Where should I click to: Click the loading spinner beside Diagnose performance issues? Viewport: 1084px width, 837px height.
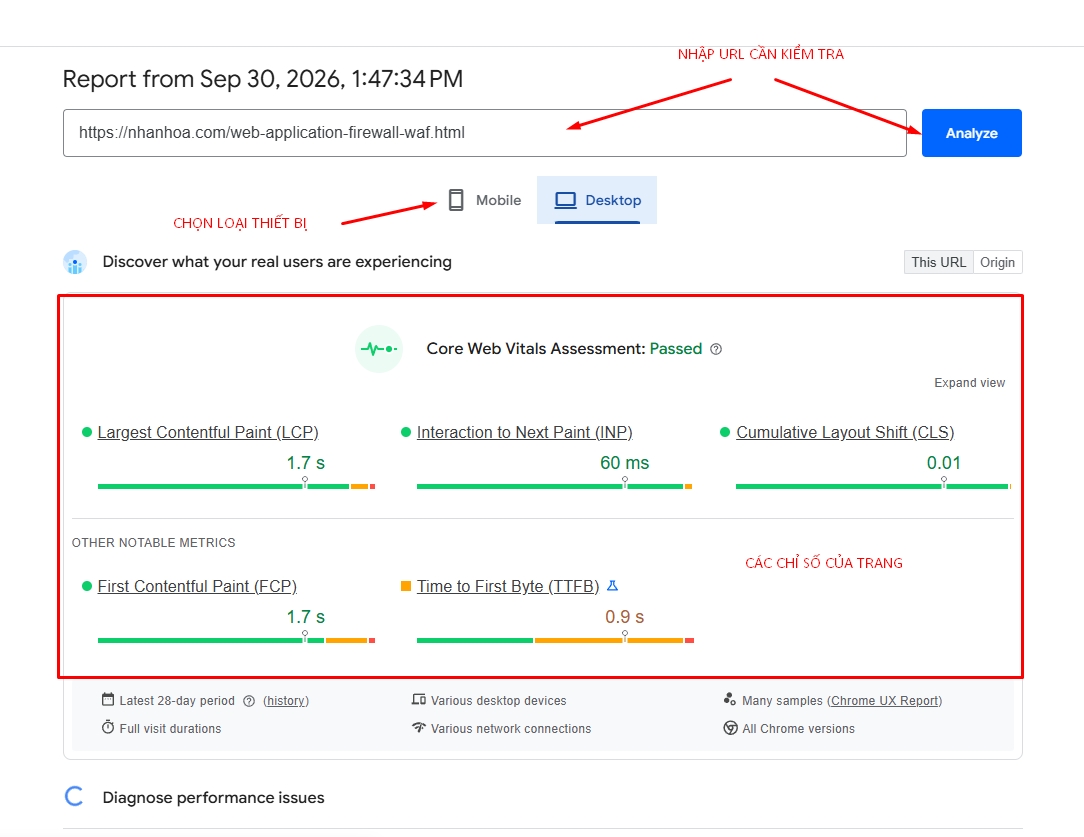coord(75,796)
